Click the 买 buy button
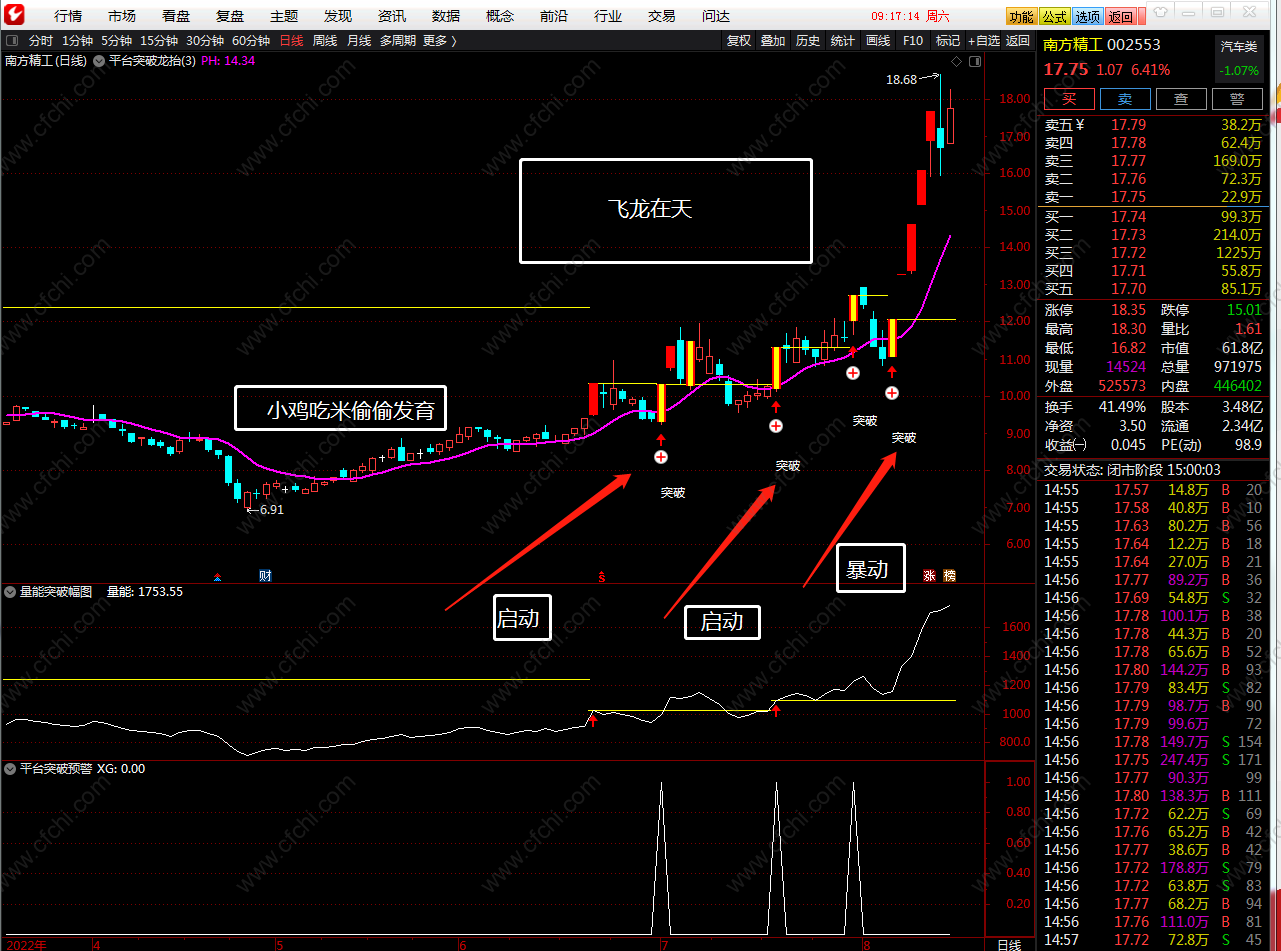This screenshot has width=1281, height=951. click(x=1069, y=99)
